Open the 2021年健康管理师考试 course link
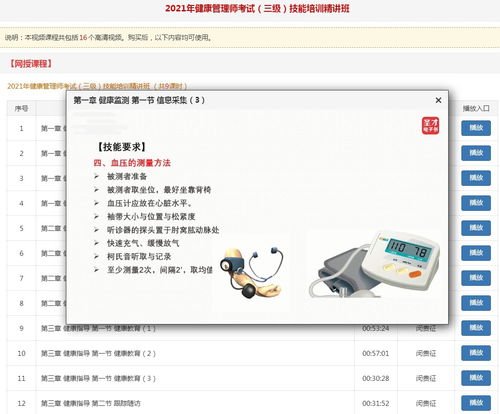 point(97,86)
